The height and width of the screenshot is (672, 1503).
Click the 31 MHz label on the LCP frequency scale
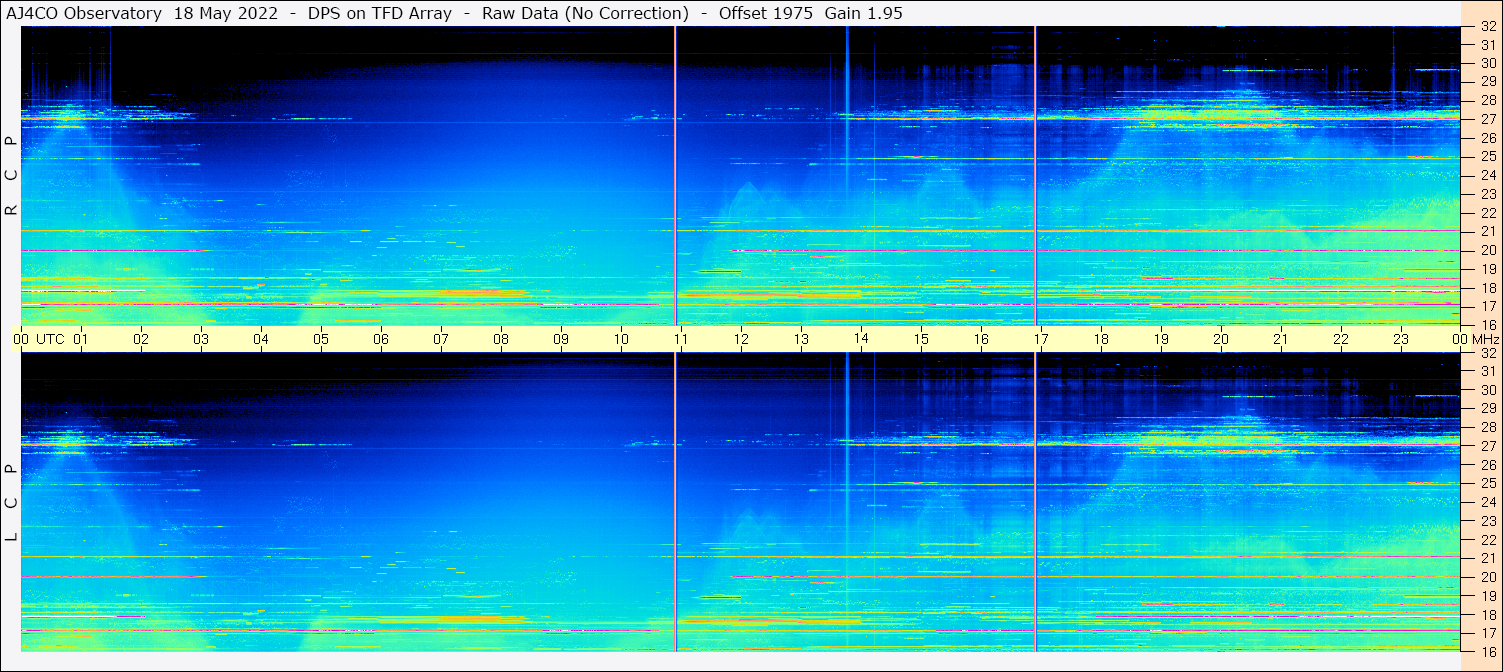pyautogui.click(x=1488, y=371)
